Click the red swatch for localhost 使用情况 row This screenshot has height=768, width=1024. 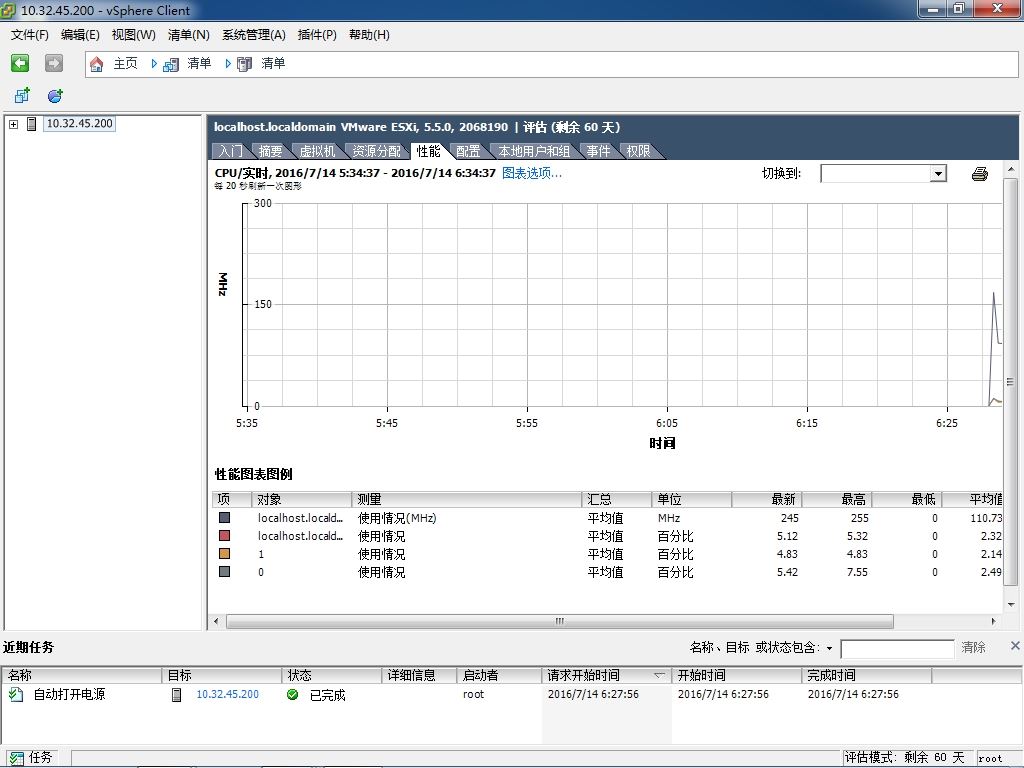(225, 536)
